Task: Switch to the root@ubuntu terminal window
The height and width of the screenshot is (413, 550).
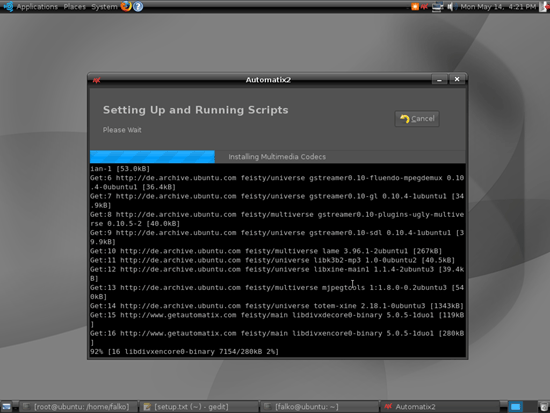Action: pos(78,407)
